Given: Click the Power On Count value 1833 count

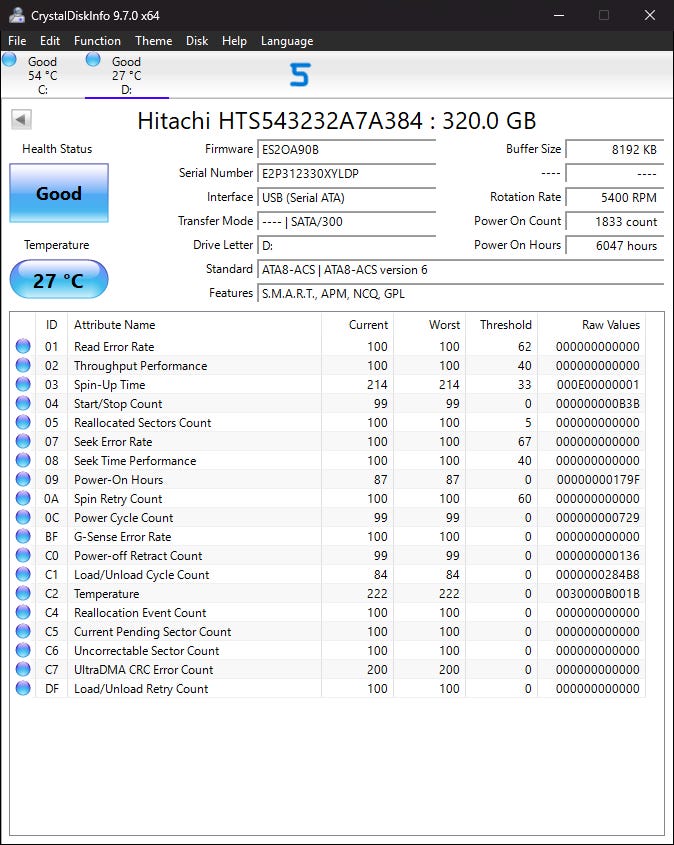Looking at the screenshot, I should coord(615,221).
